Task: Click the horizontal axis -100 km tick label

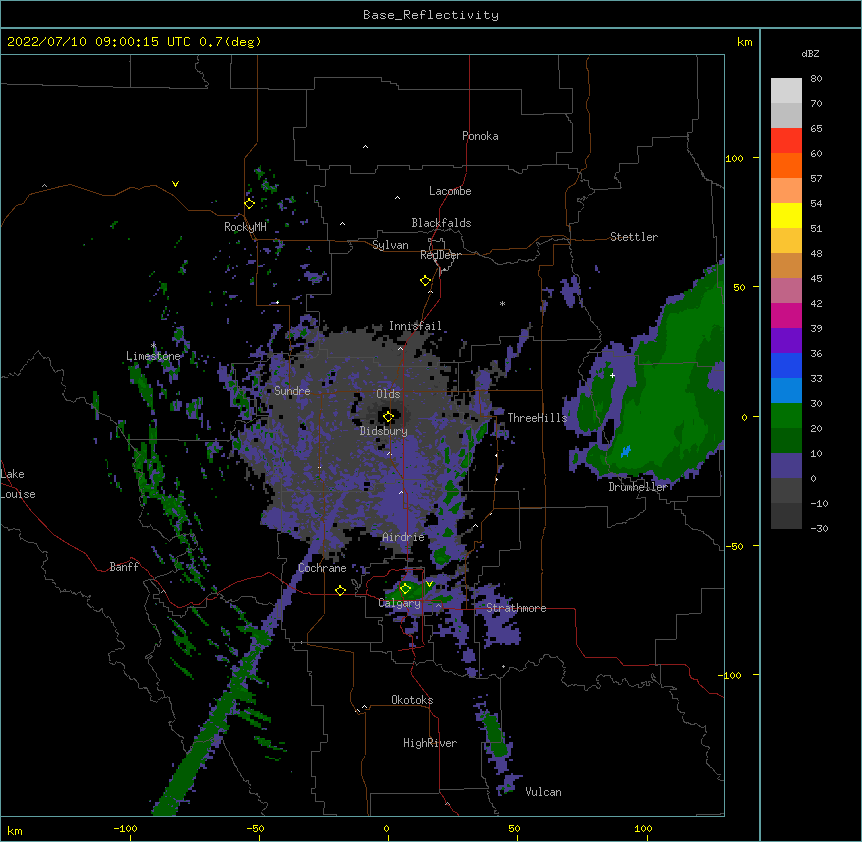Action: tap(125, 828)
